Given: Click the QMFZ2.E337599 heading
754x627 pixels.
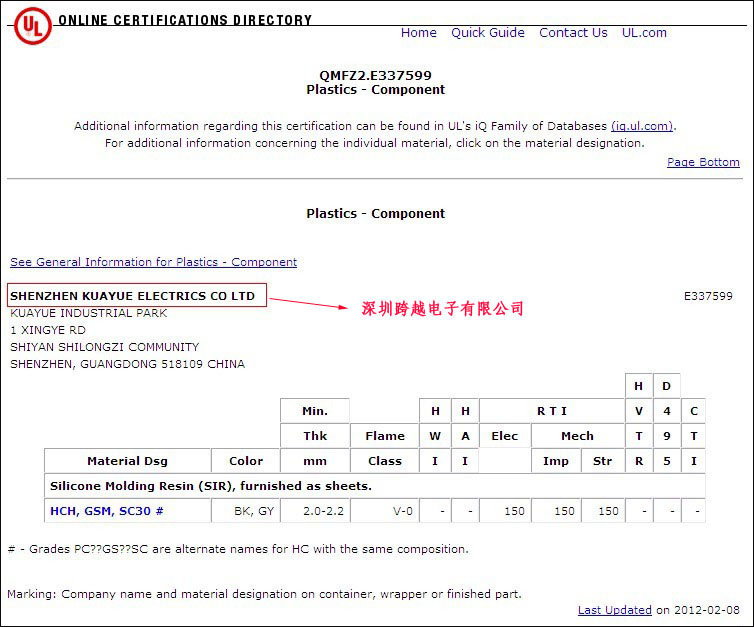Looking at the screenshot, I should pos(376,75).
